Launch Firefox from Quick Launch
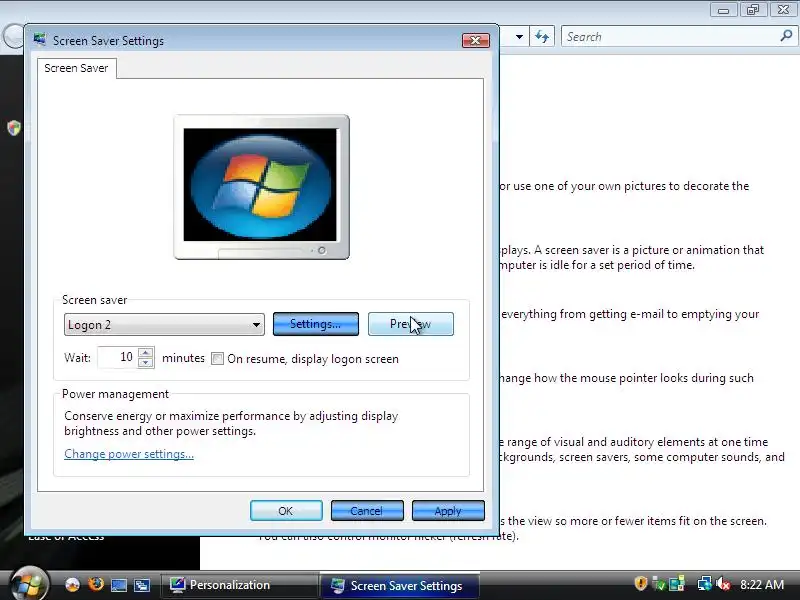 [x=95, y=584]
